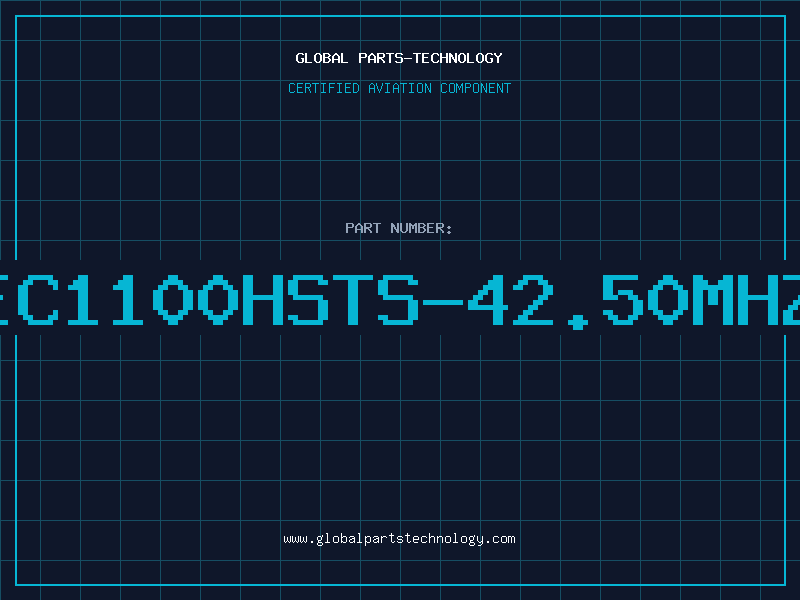This screenshot has width=800, height=600.
Task: Open the www.globalpartstechnology.com link
Action: click(399, 539)
